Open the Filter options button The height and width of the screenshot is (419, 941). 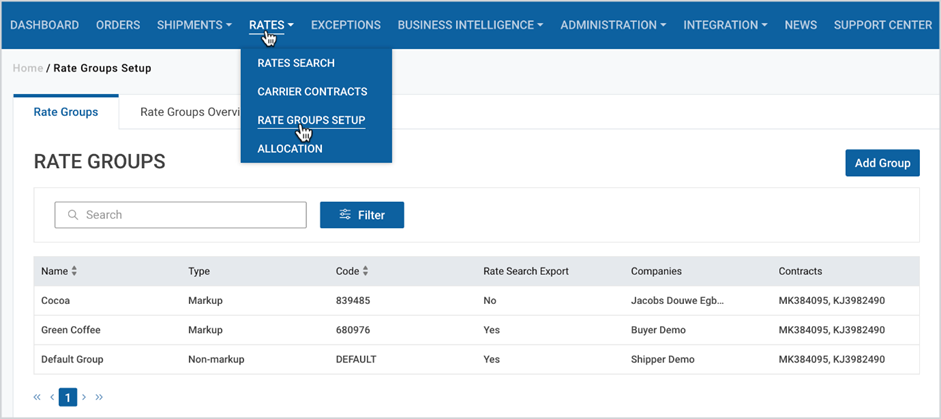[x=362, y=215]
